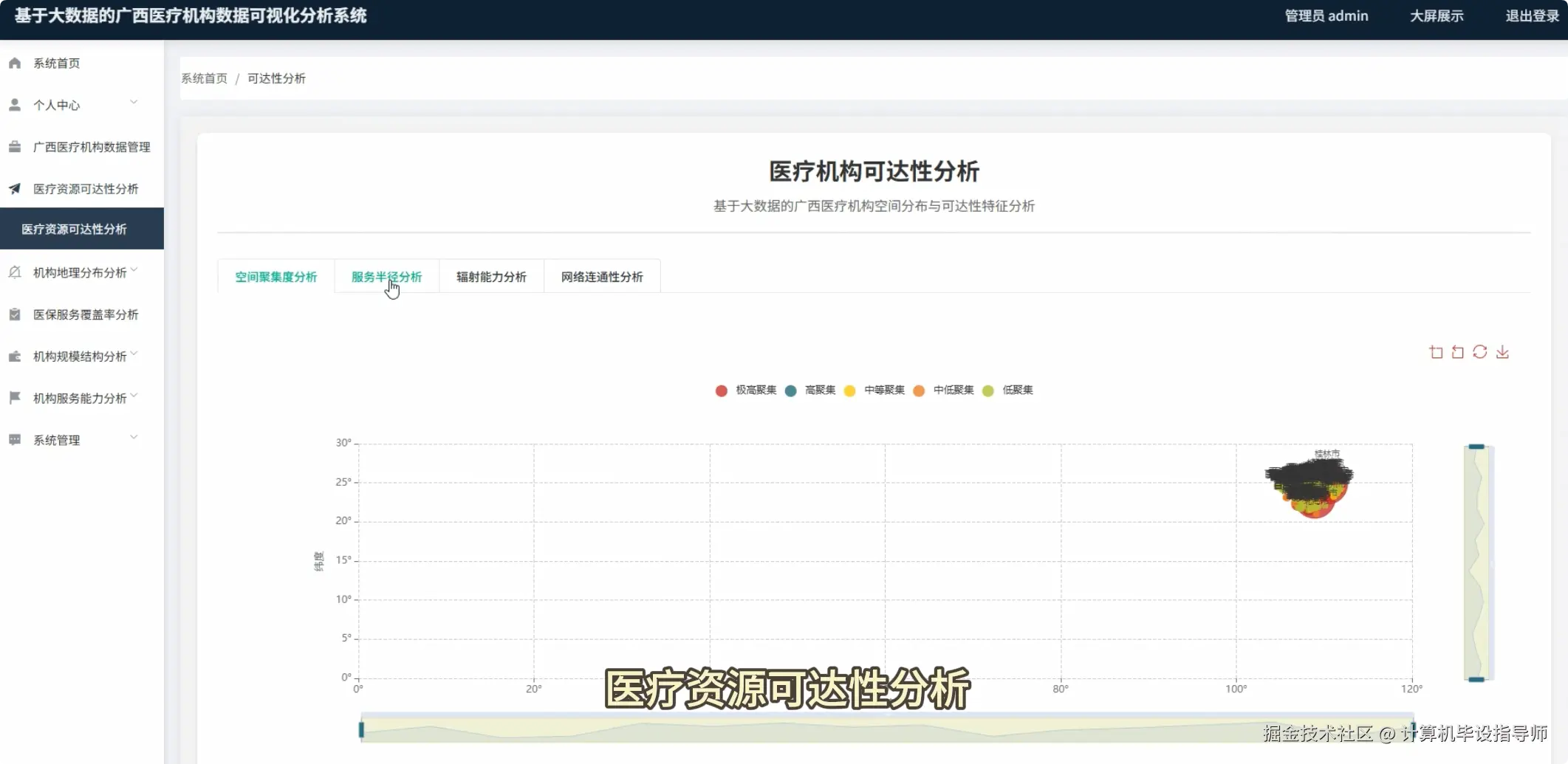Click the clipboard icon beside 医保服务覆盖率分析
Screen dimensions: 1568x764
pos(15,314)
